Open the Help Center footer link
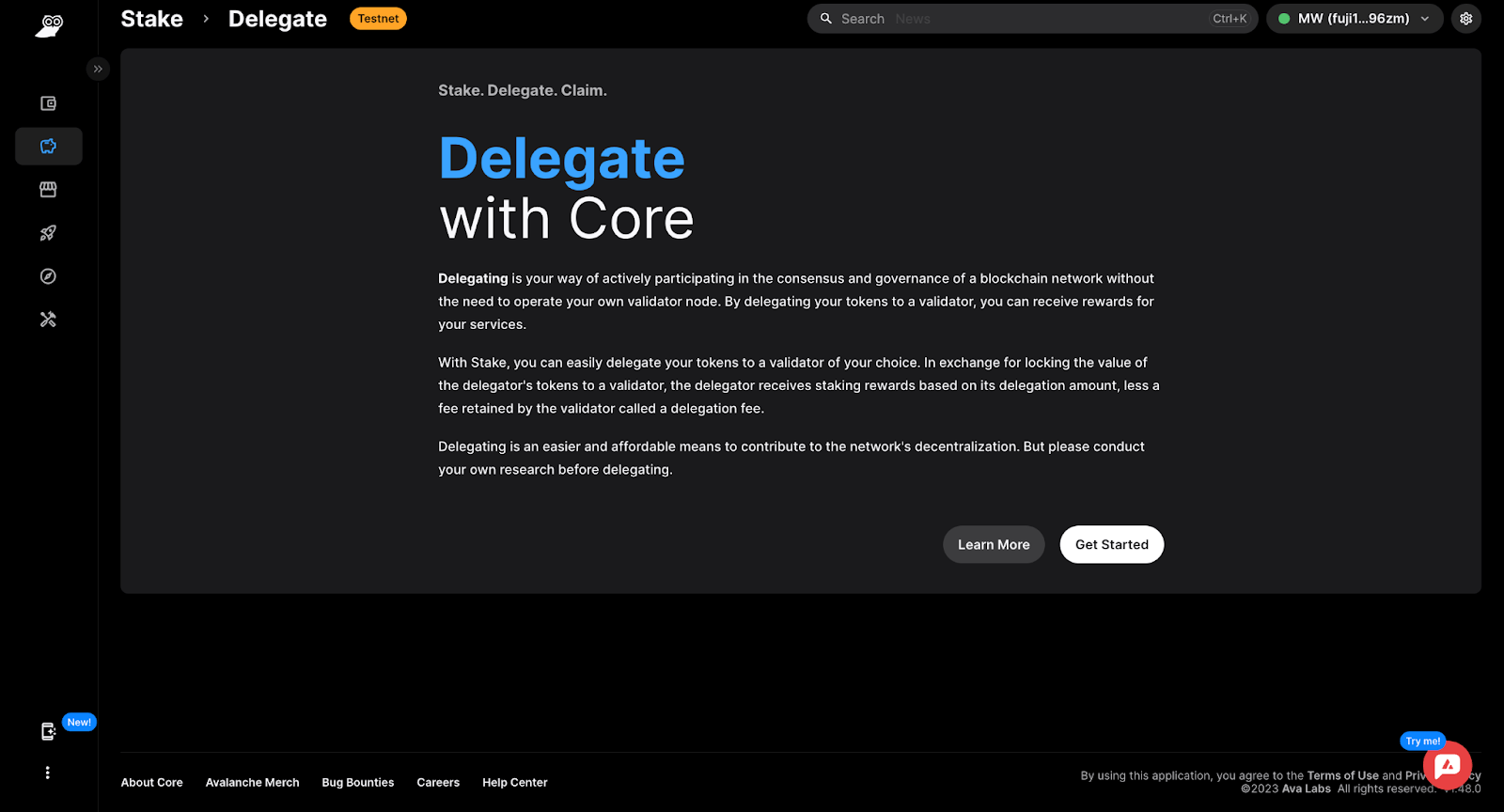 tap(515, 783)
